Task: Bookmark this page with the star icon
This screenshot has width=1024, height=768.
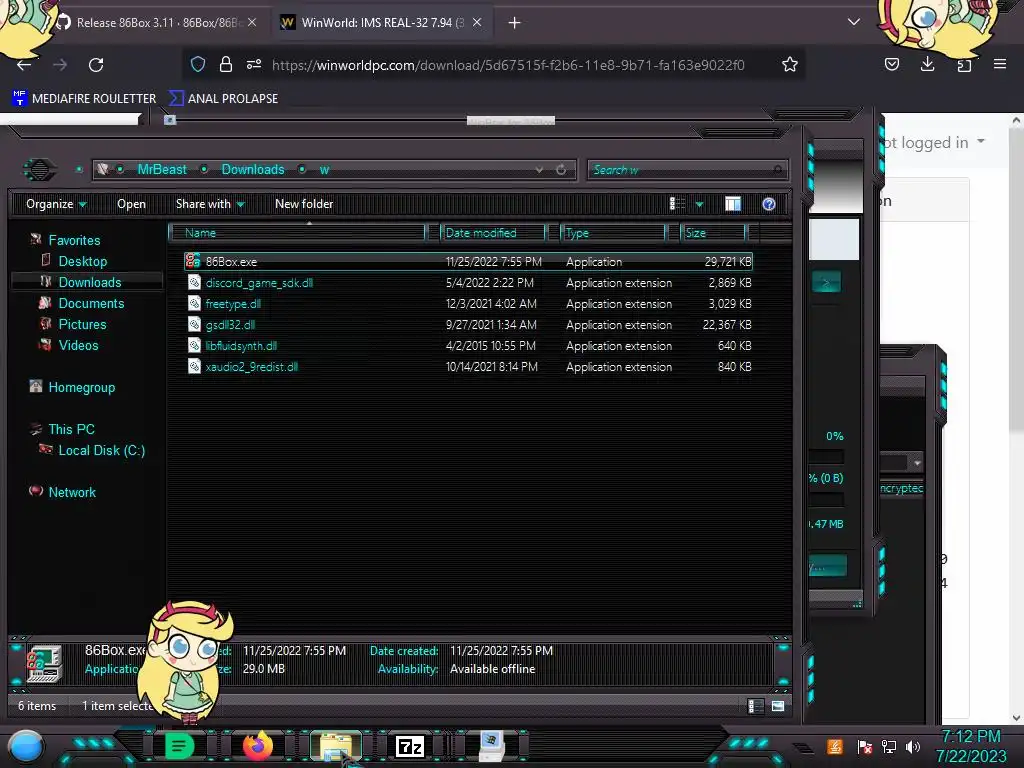Action: [x=790, y=64]
